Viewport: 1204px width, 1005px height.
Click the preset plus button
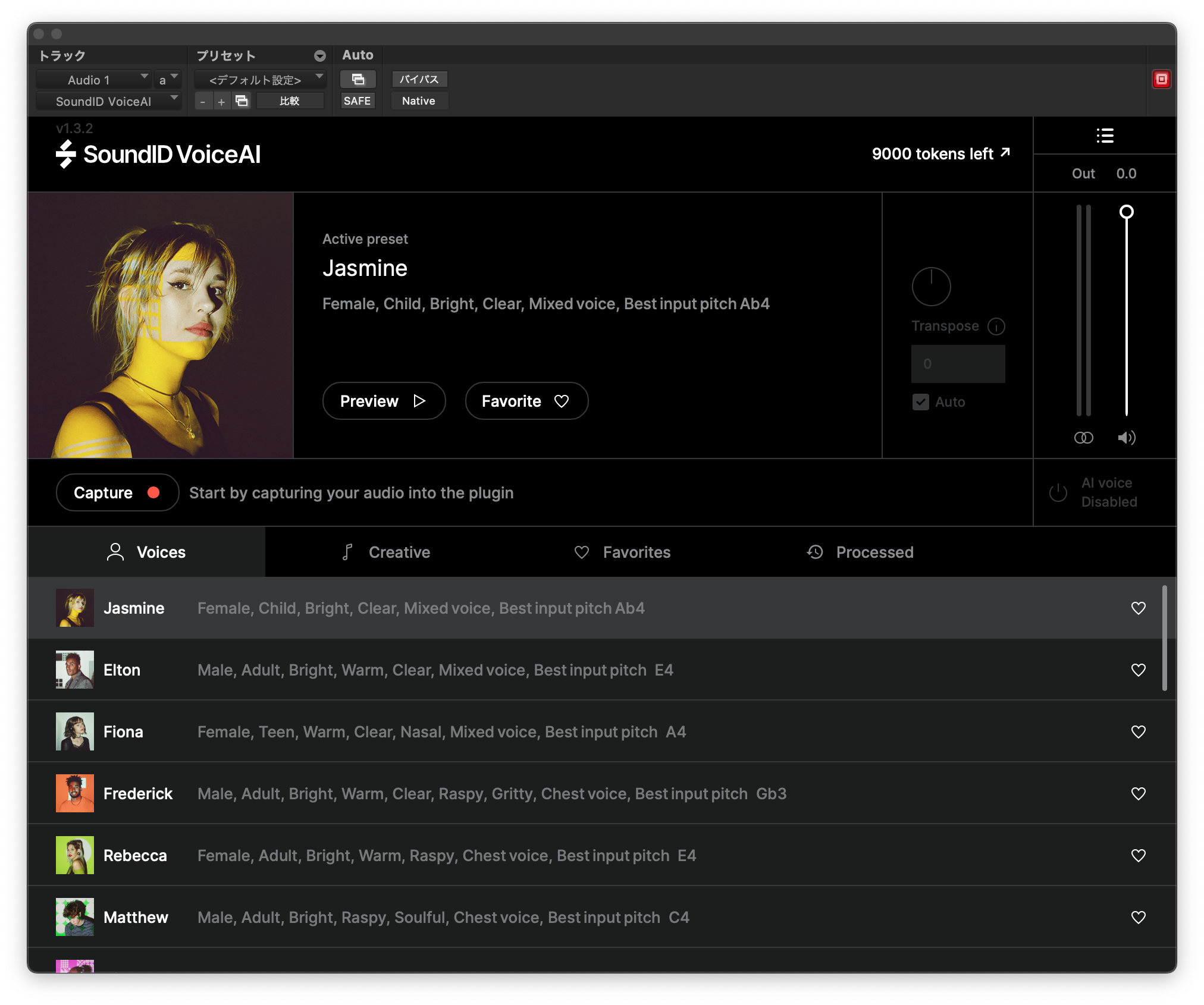click(x=221, y=101)
